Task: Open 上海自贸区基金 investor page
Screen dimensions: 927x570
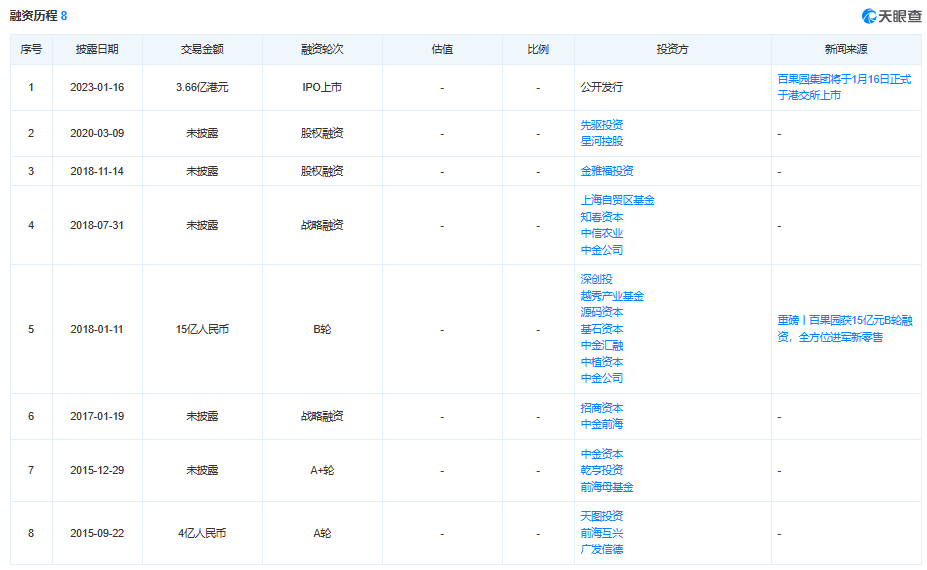Action: (x=617, y=200)
